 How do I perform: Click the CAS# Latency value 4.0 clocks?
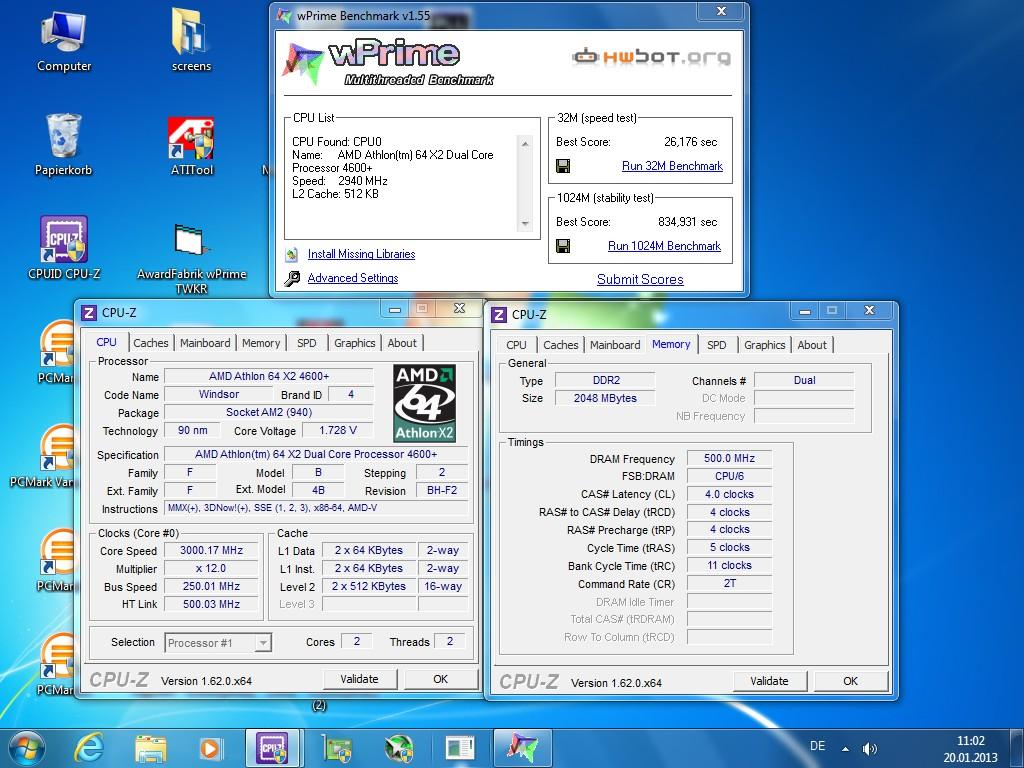(x=729, y=494)
